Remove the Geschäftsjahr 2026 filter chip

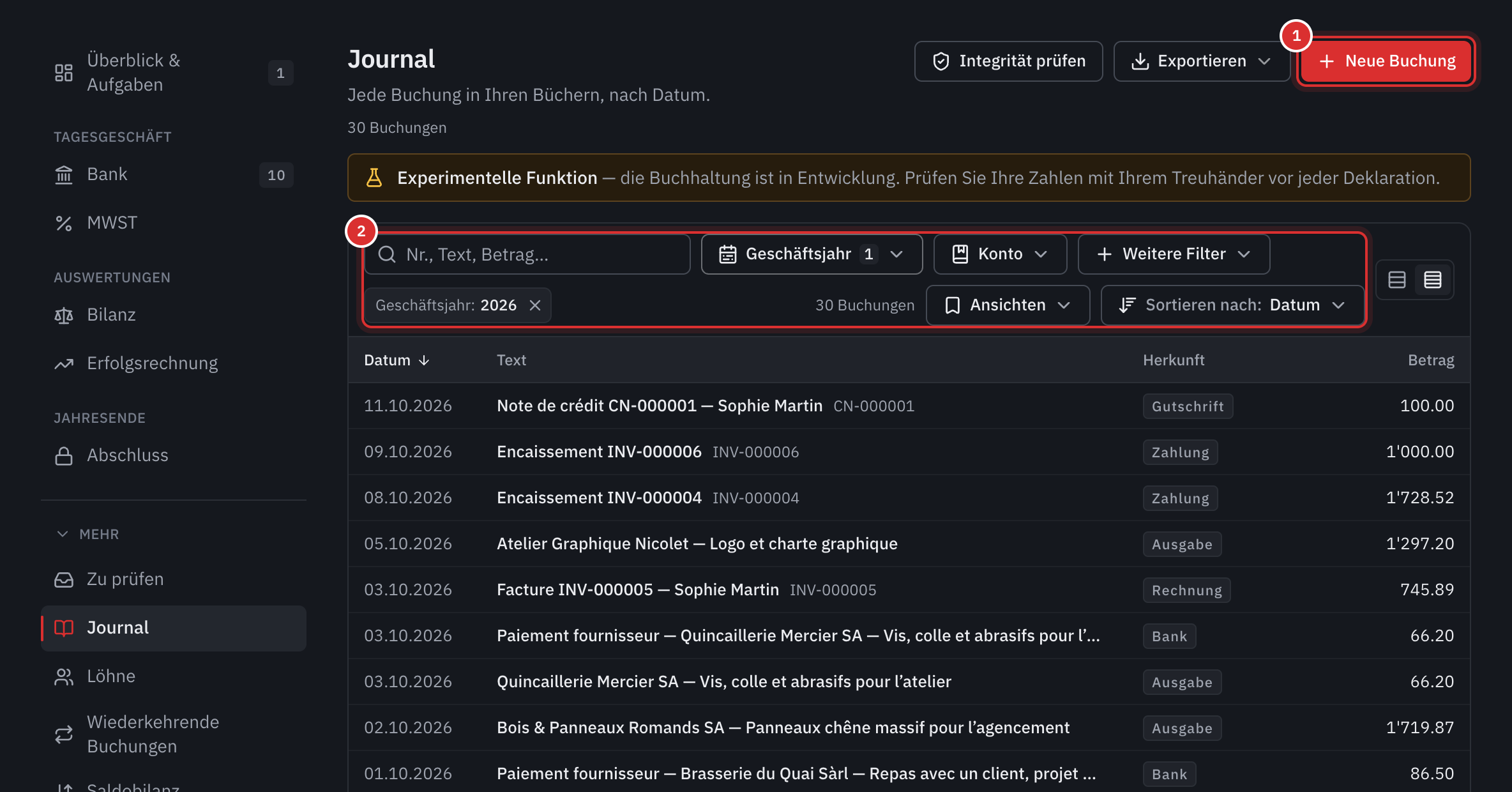click(535, 305)
